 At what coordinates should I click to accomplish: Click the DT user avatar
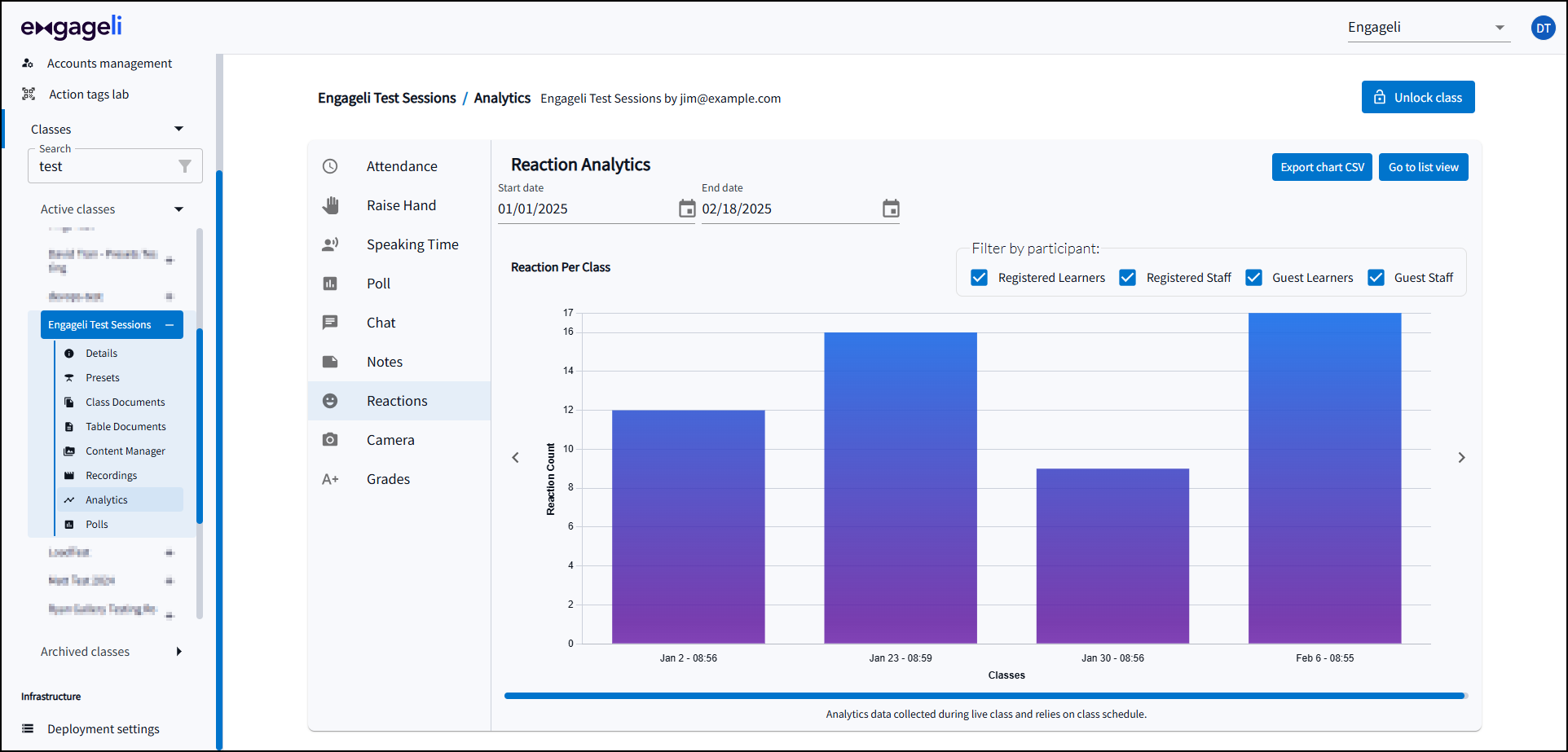click(x=1543, y=28)
